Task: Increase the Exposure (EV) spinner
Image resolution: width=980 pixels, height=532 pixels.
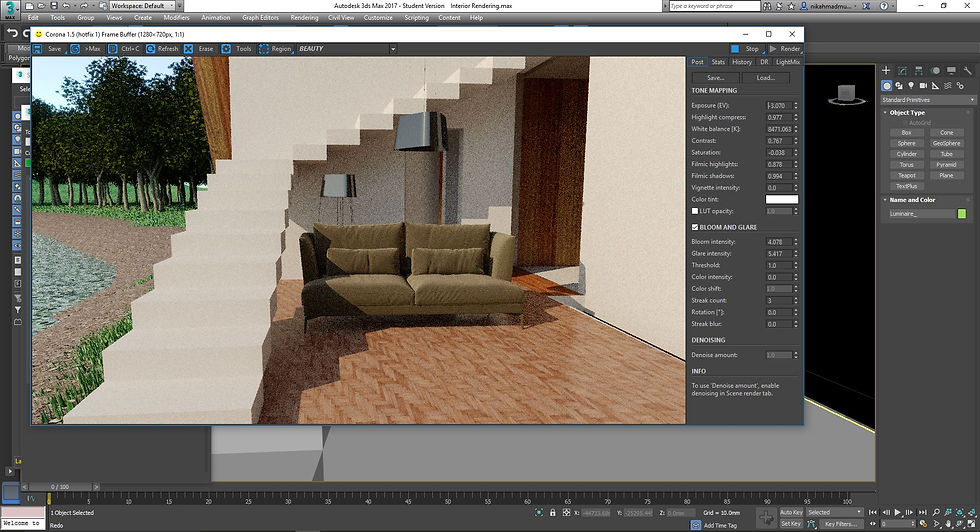Action: 796,104
